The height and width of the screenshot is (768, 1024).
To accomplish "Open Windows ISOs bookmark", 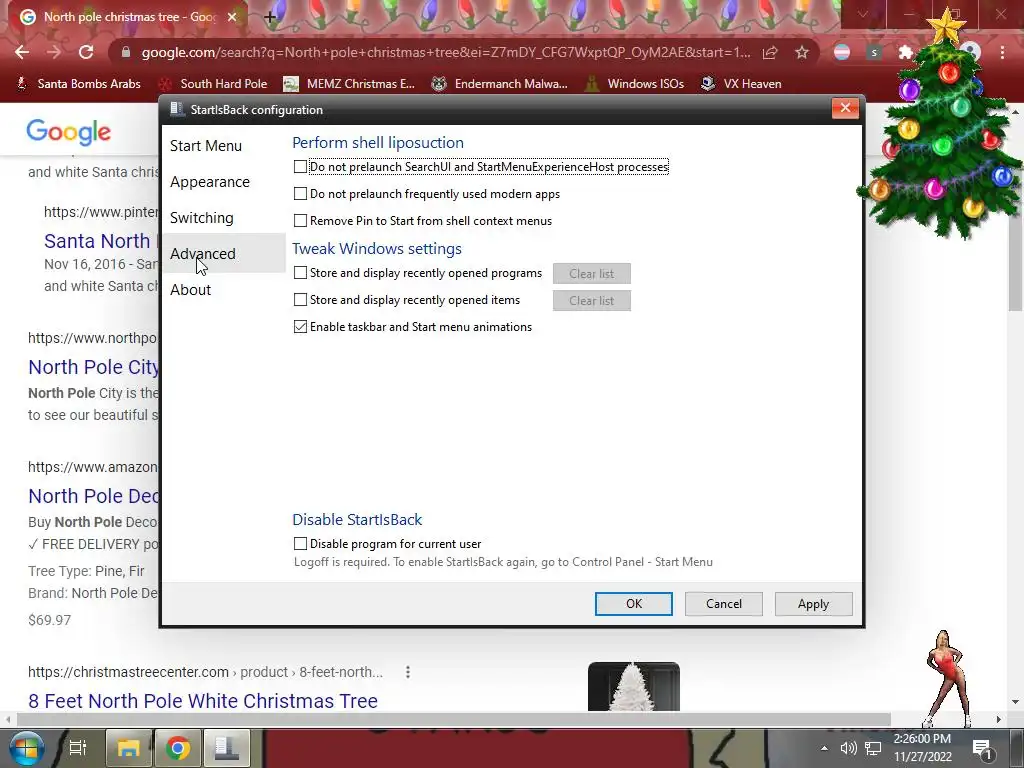I will click(x=635, y=84).
